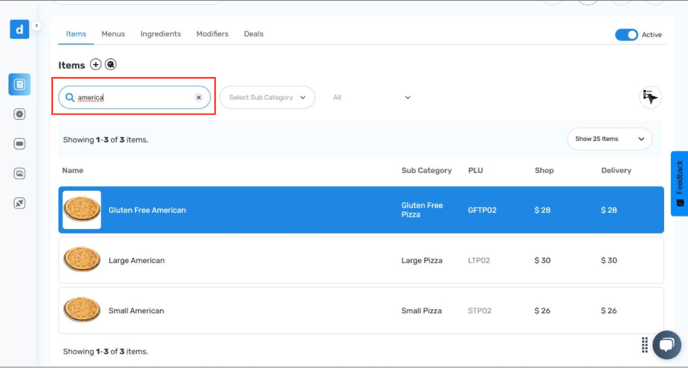Click the Large American pizza thumbnail

(x=82, y=260)
